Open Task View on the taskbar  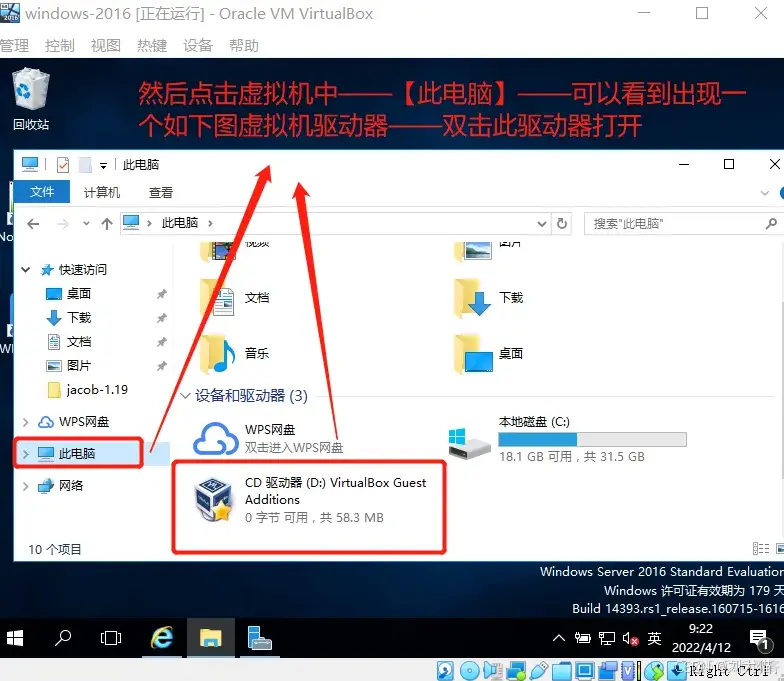point(111,638)
